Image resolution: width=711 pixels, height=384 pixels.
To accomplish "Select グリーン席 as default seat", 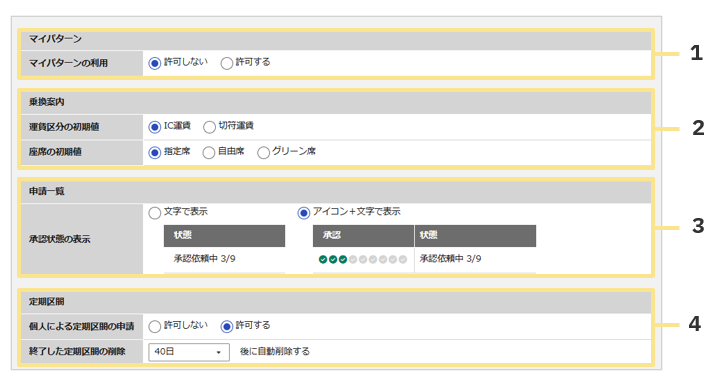I will tap(263, 152).
